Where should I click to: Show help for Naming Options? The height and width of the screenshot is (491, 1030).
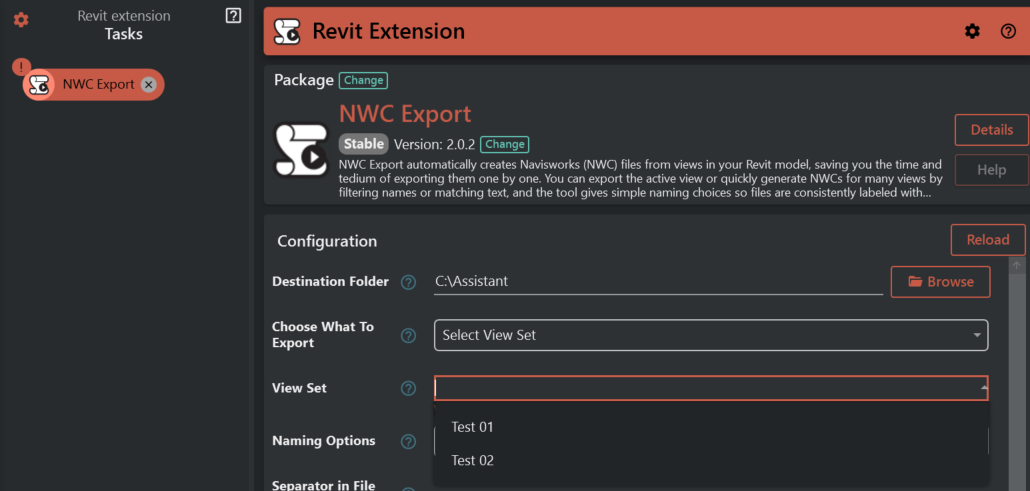pyautogui.click(x=409, y=441)
